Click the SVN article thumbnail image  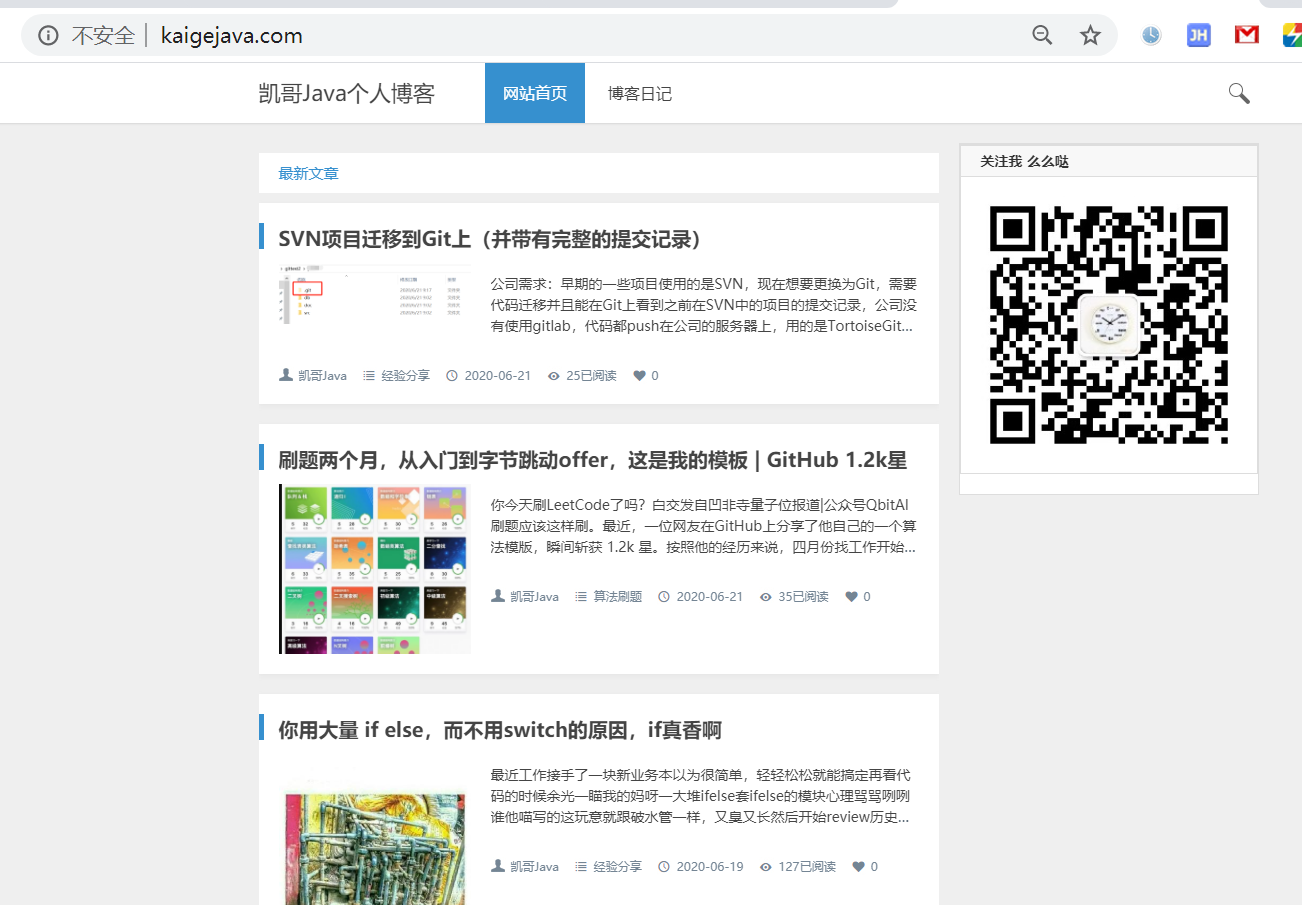pos(375,294)
